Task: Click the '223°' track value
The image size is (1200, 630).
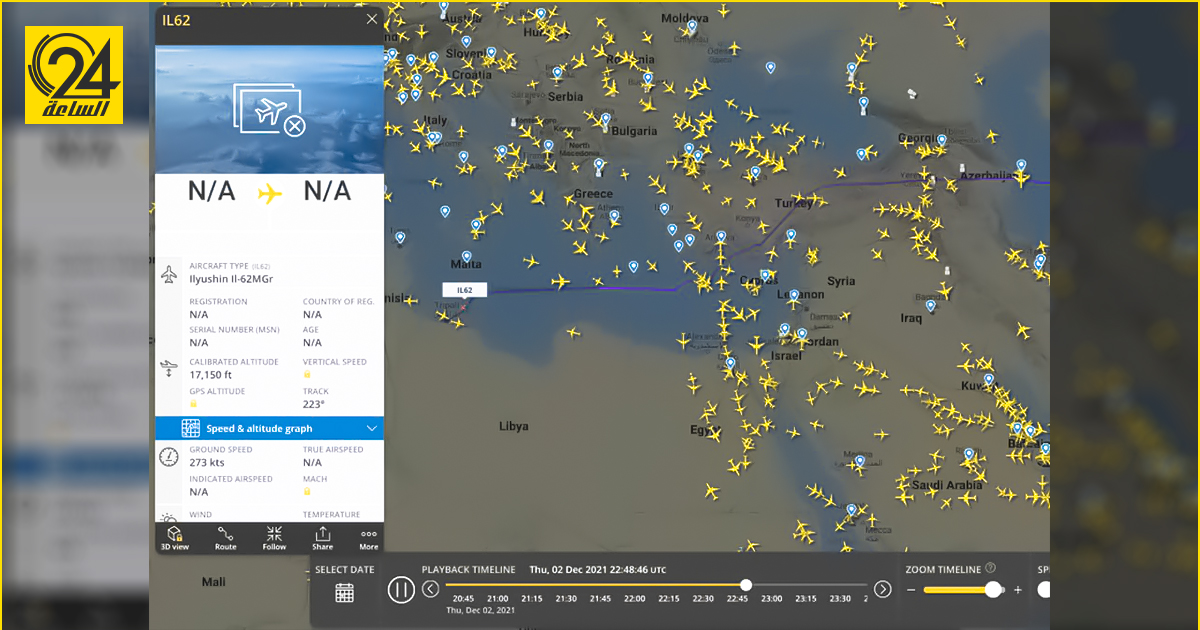Action: pyautogui.click(x=314, y=404)
